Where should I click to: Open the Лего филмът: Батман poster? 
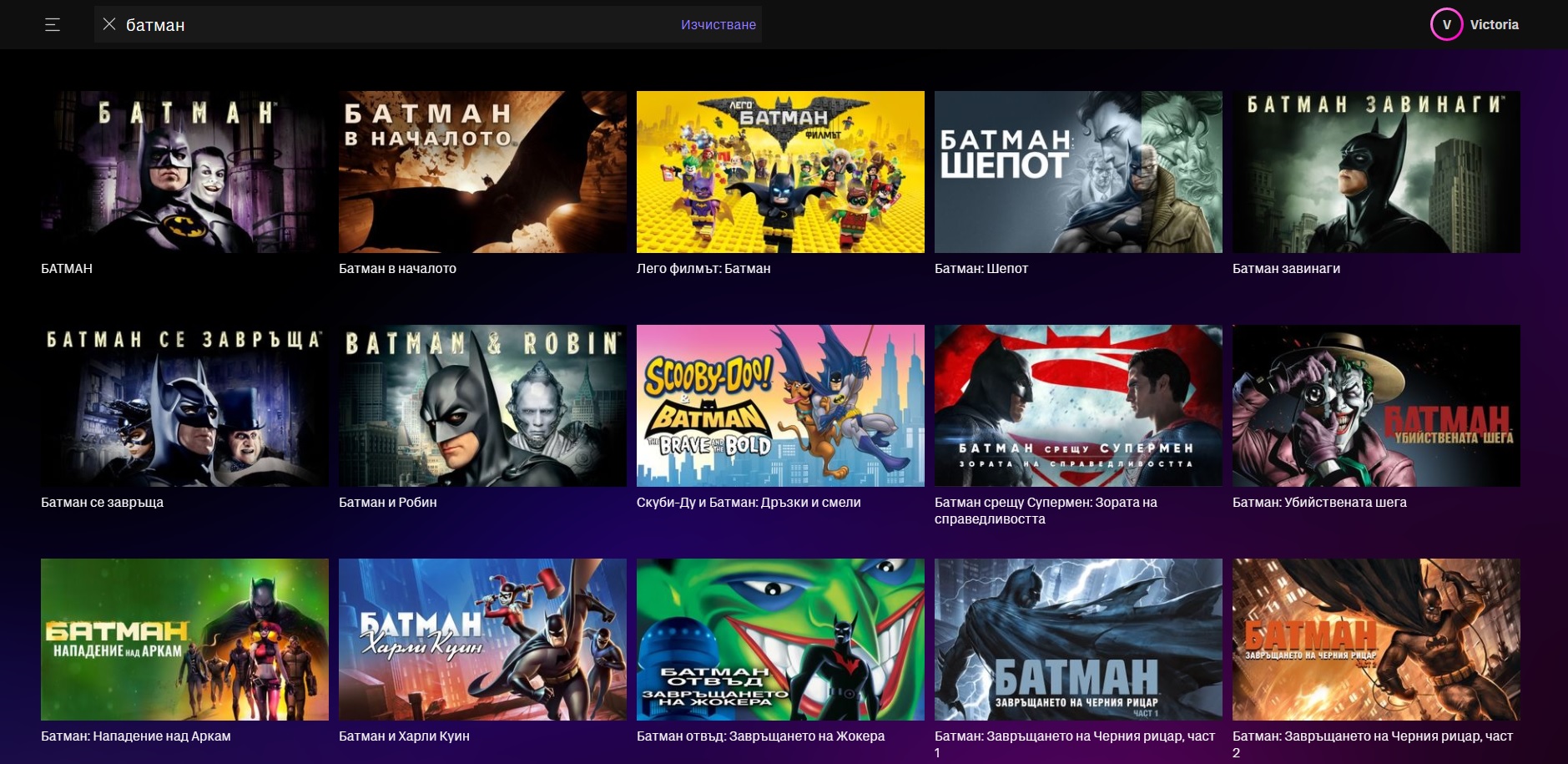(780, 172)
